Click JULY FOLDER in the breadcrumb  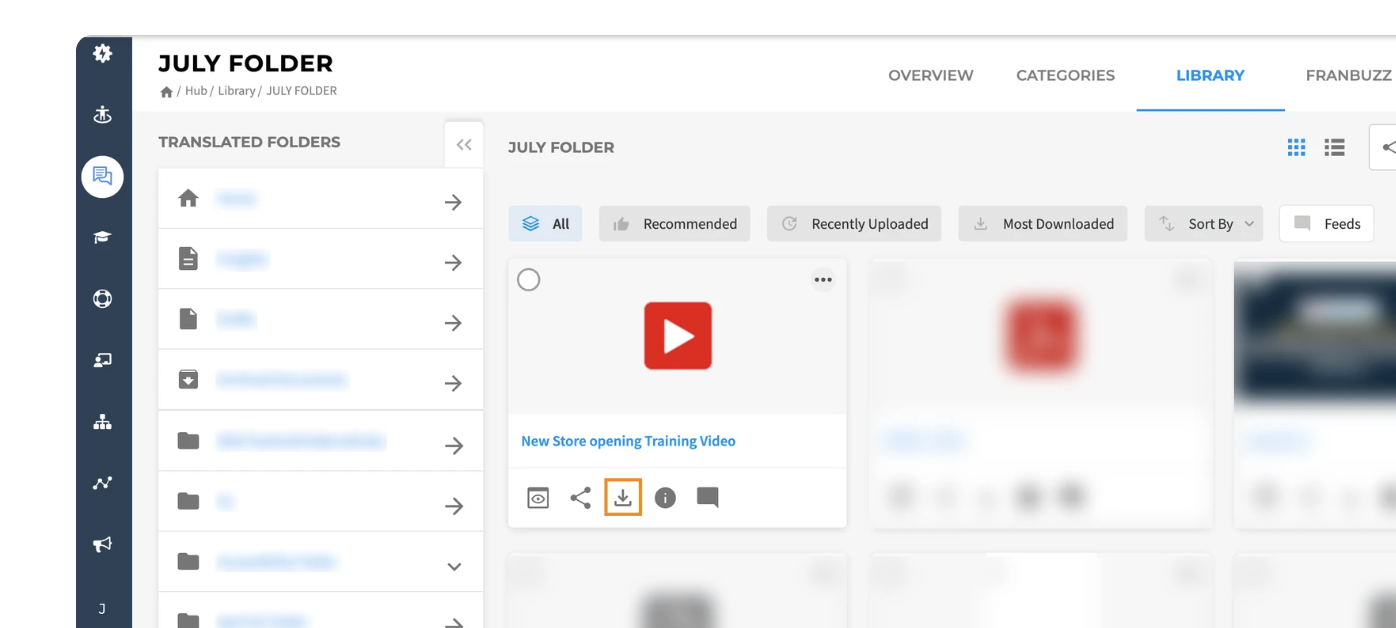[301, 91]
